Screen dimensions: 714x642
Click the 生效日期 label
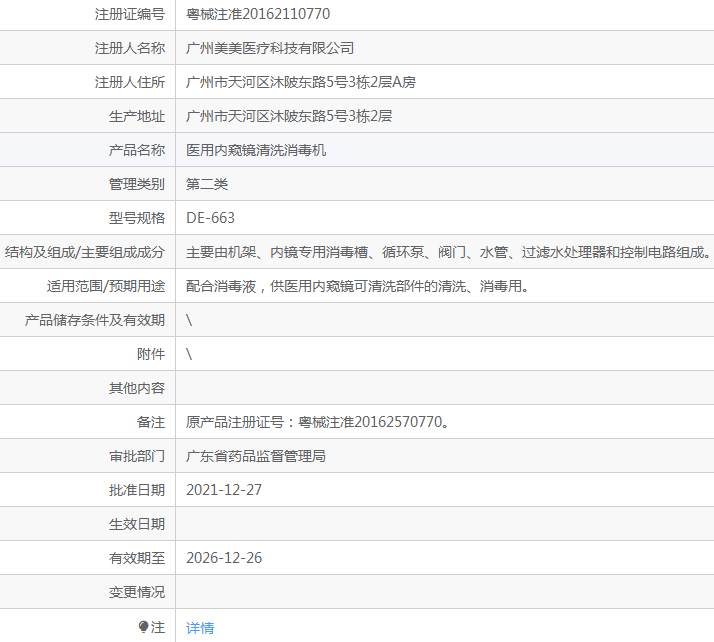pos(137,524)
